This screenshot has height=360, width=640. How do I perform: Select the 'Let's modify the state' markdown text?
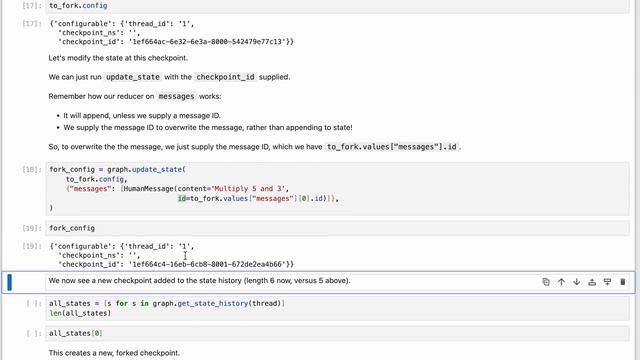tap(118, 58)
